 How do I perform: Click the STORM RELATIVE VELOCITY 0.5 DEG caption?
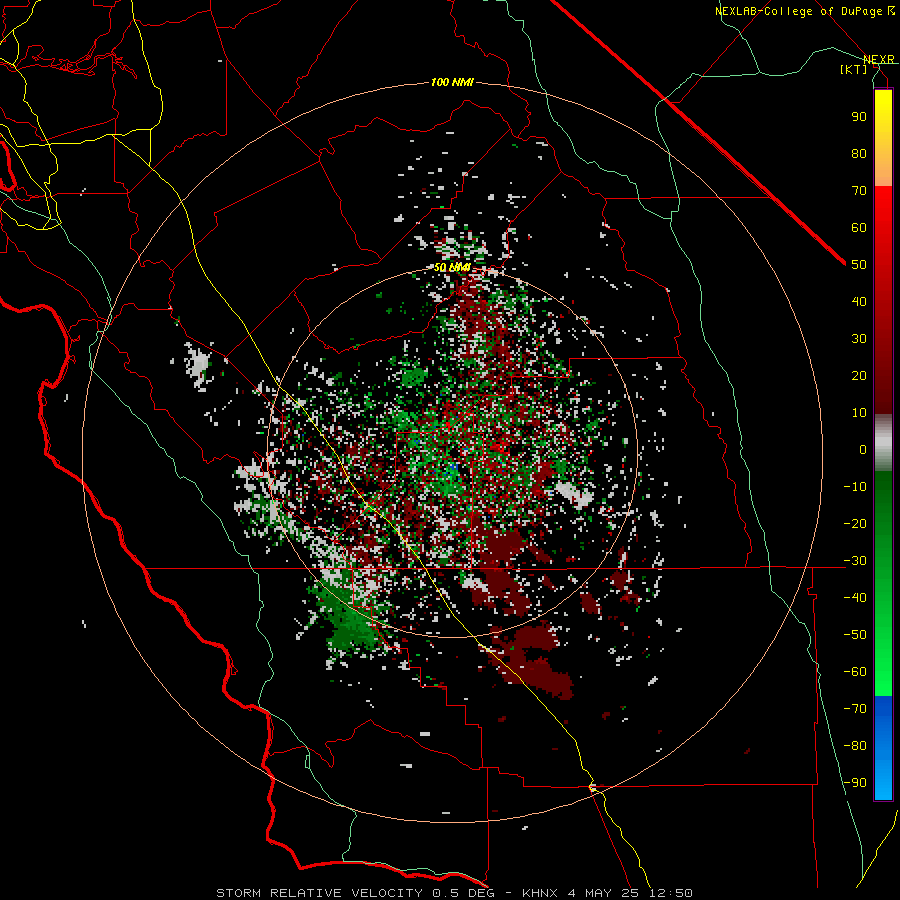click(x=355, y=893)
